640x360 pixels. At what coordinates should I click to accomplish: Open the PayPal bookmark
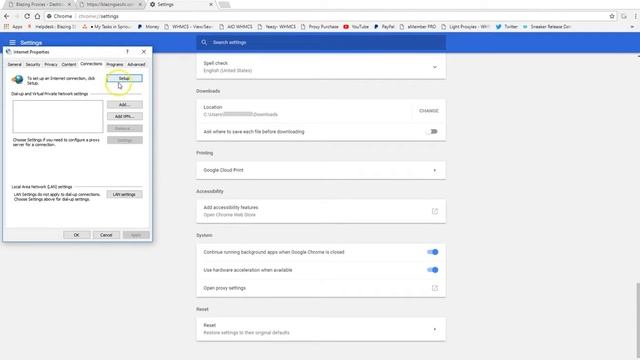coord(384,27)
